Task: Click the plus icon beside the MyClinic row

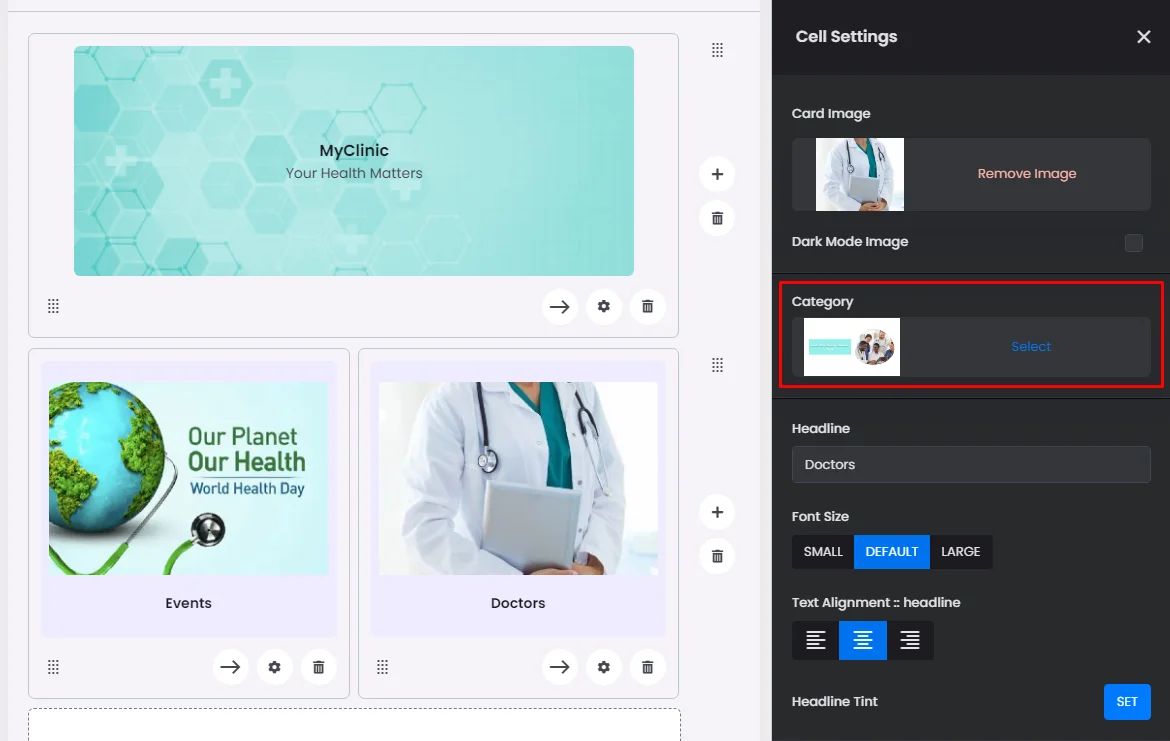Action: click(x=717, y=174)
